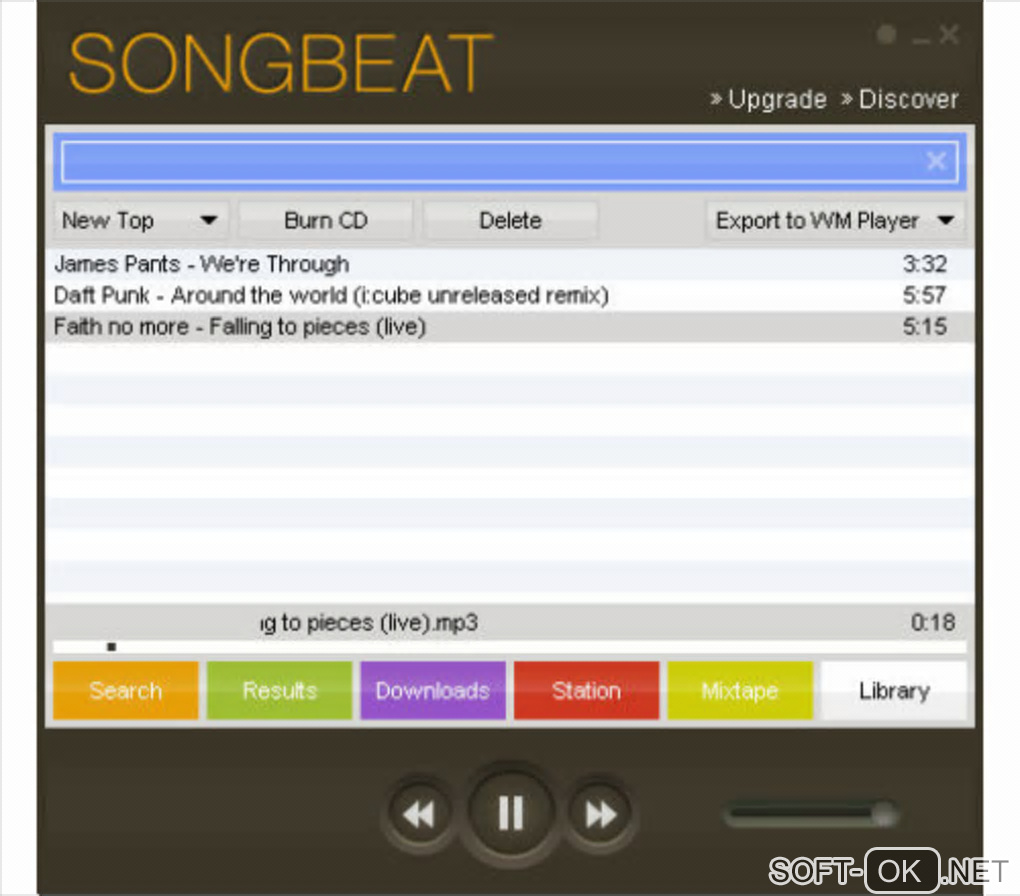The height and width of the screenshot is (896, 1020).
Task: Select Daft Punk - Around the world track
Action: [x=510, y=295]
